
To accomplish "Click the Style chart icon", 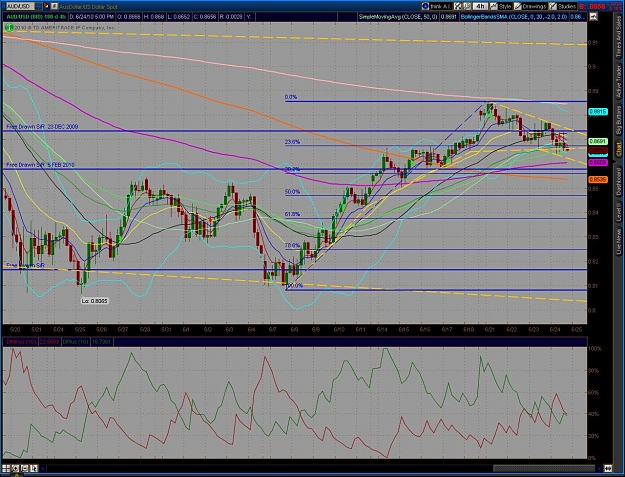I will 494,6.
